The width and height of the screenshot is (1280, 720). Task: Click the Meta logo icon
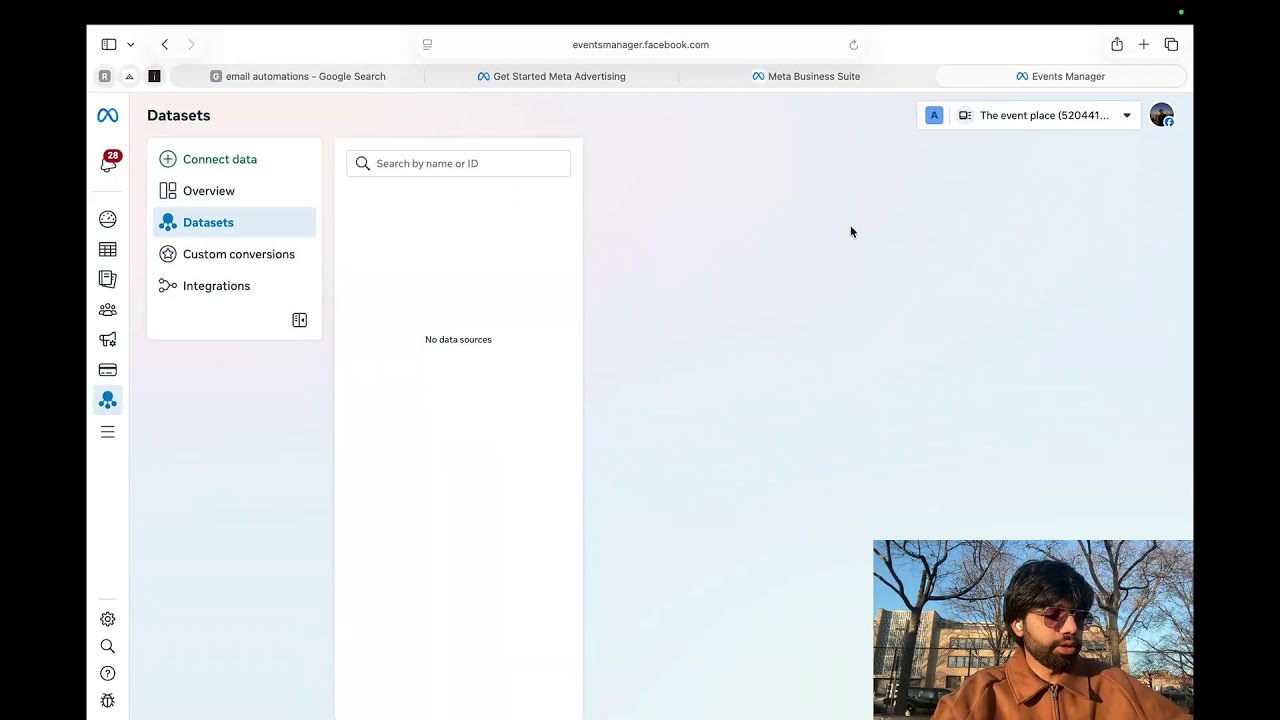[107, 116]
